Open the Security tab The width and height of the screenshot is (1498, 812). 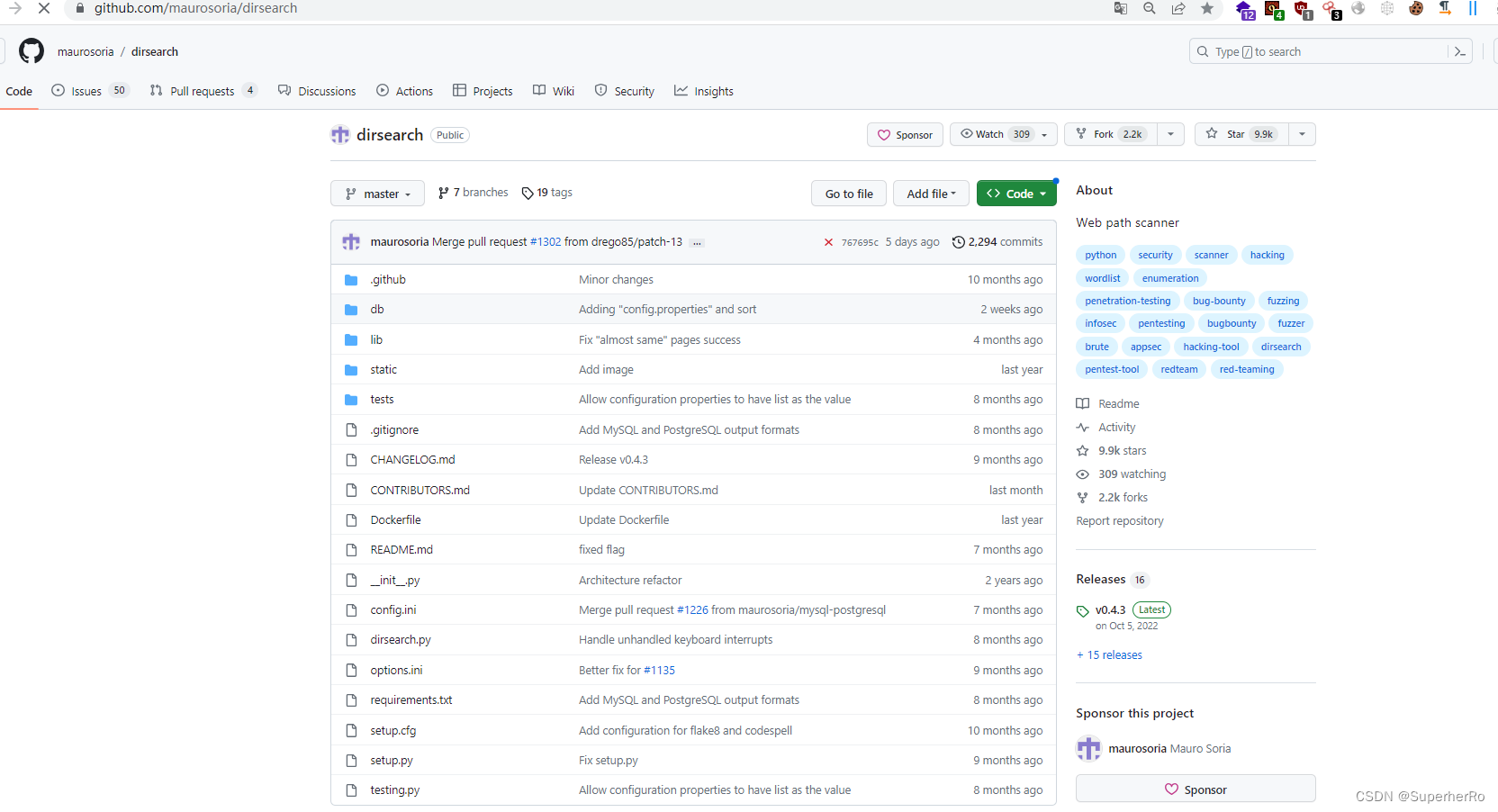pyautogui.click(x=624, y=91)
